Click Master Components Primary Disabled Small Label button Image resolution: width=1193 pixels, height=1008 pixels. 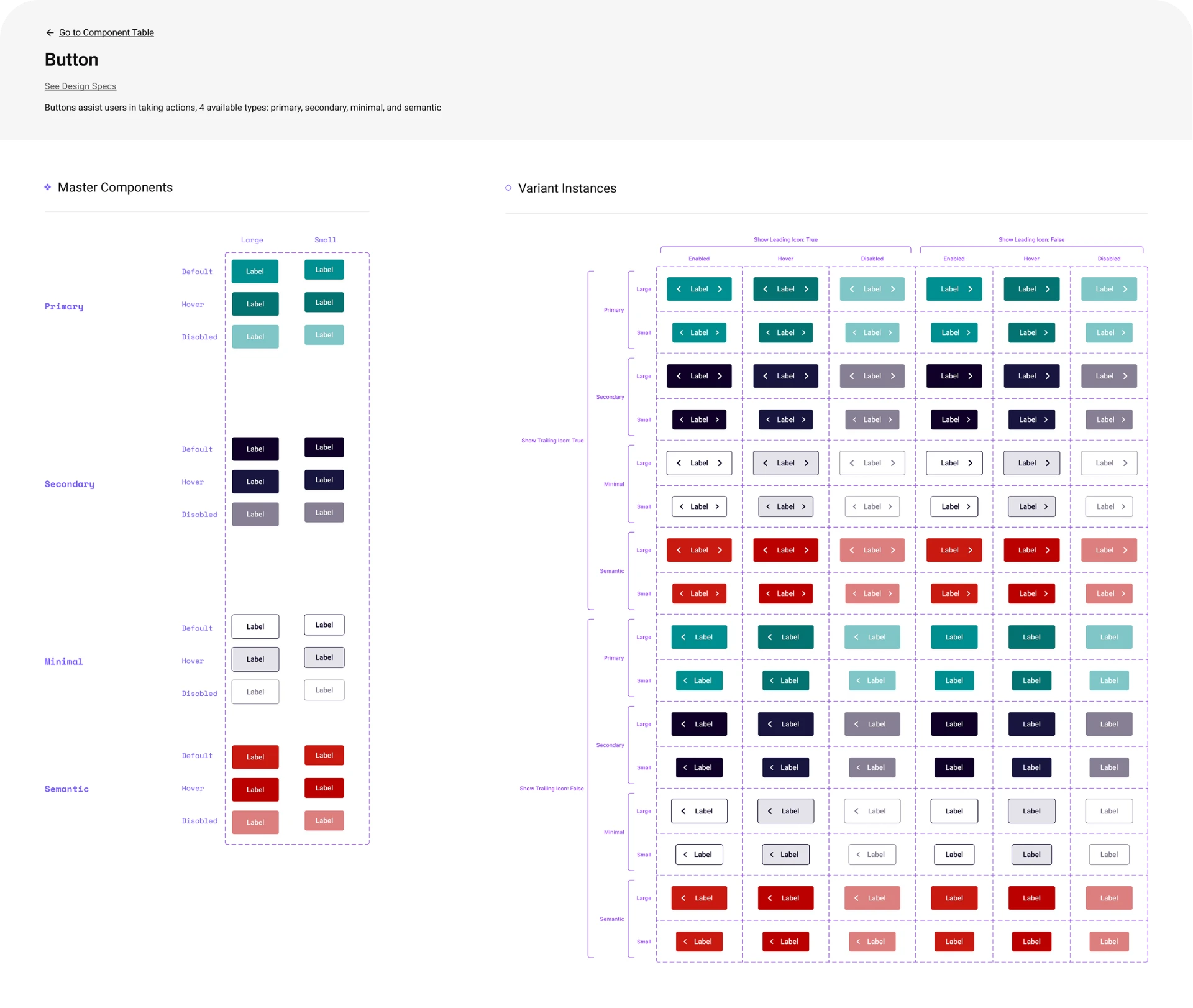tap(324, 335)
